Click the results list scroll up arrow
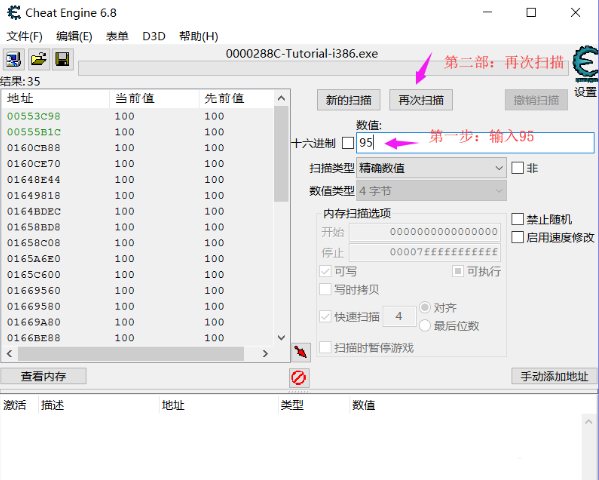 (x=282, y=98)
